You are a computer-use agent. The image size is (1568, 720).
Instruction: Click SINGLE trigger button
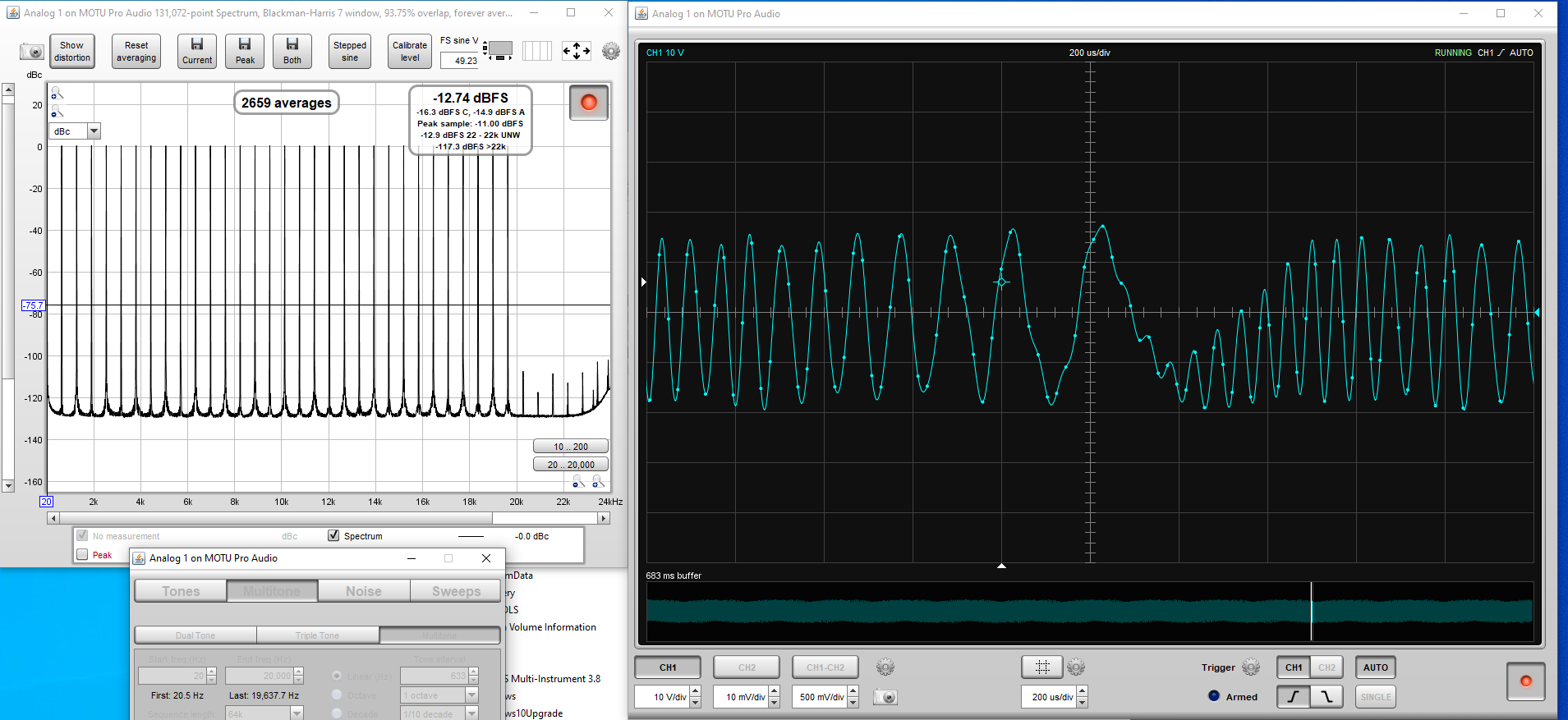1376,697
